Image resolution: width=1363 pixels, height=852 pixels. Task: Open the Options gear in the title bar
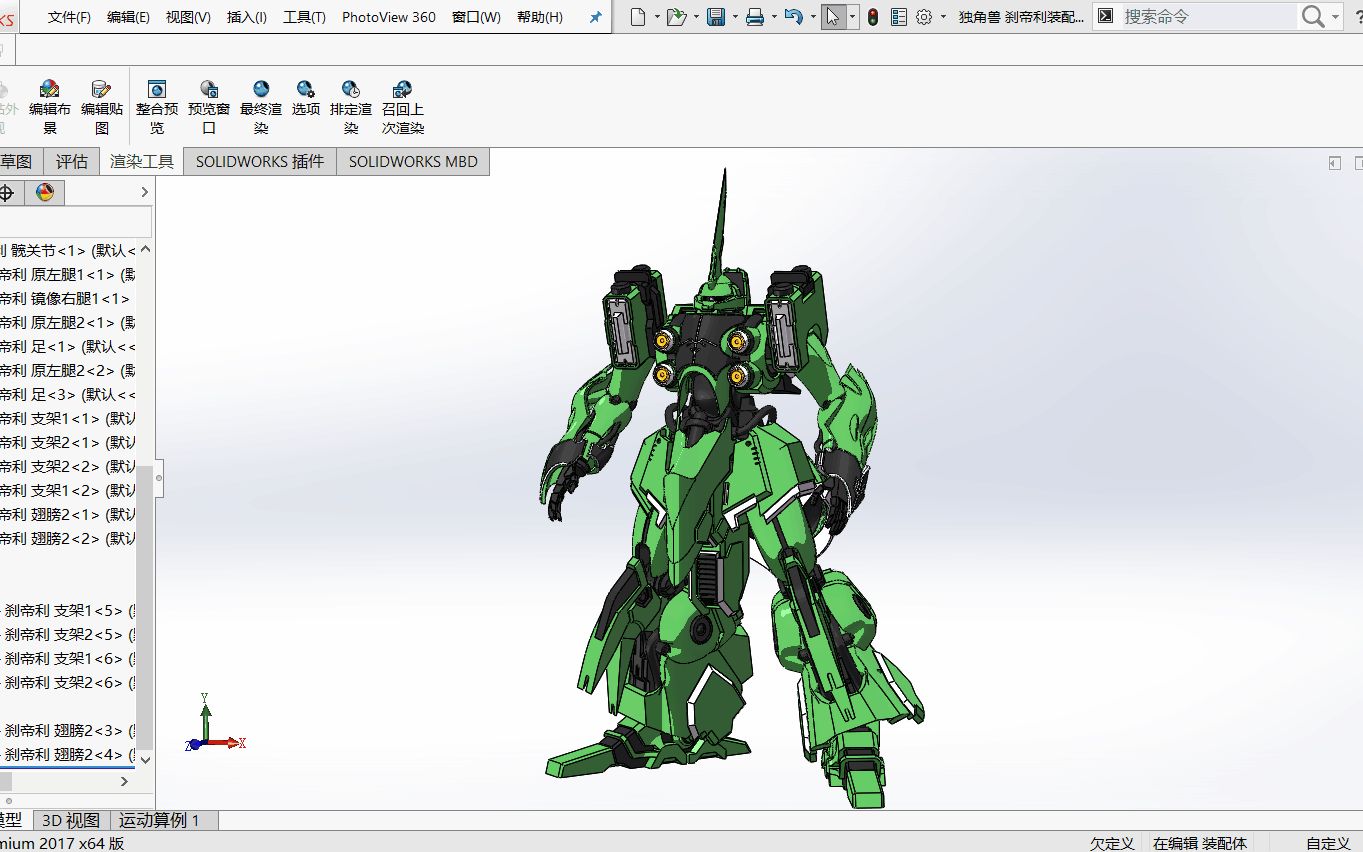point(924,17)
